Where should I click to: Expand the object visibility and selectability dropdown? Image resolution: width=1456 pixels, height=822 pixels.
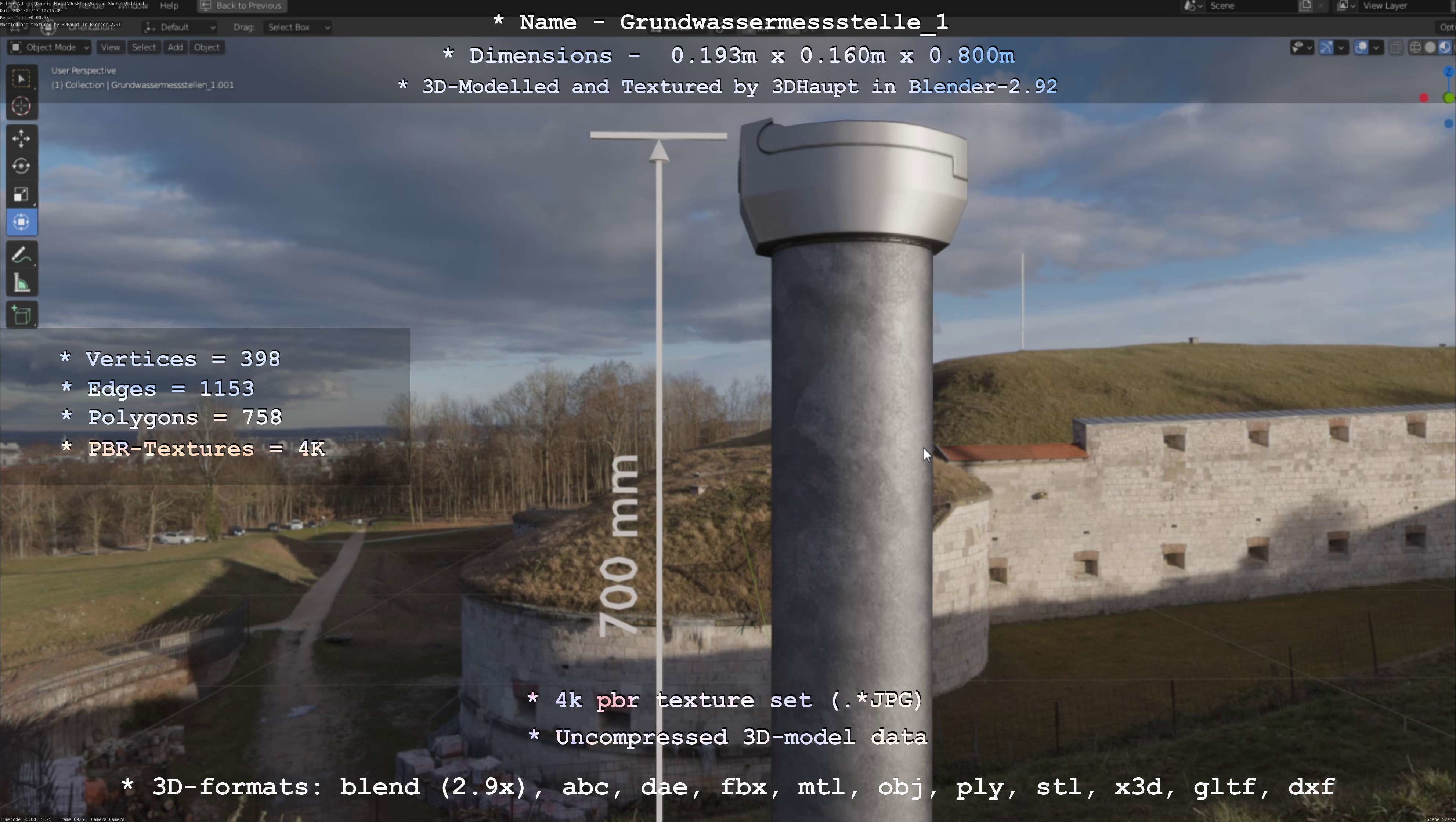pos(1302,47)
